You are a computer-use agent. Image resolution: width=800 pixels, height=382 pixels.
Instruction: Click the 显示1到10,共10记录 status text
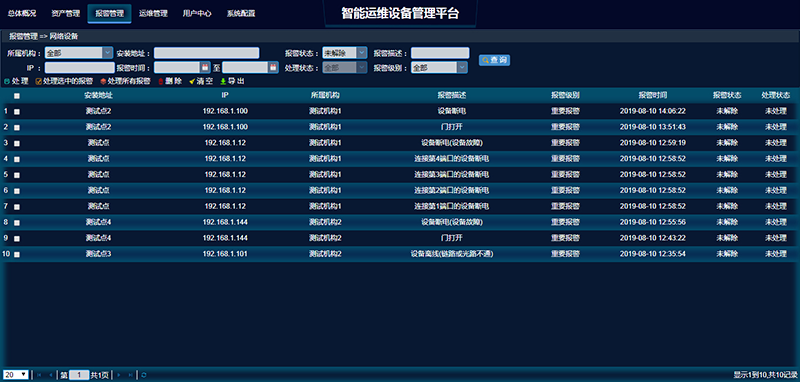764,375
